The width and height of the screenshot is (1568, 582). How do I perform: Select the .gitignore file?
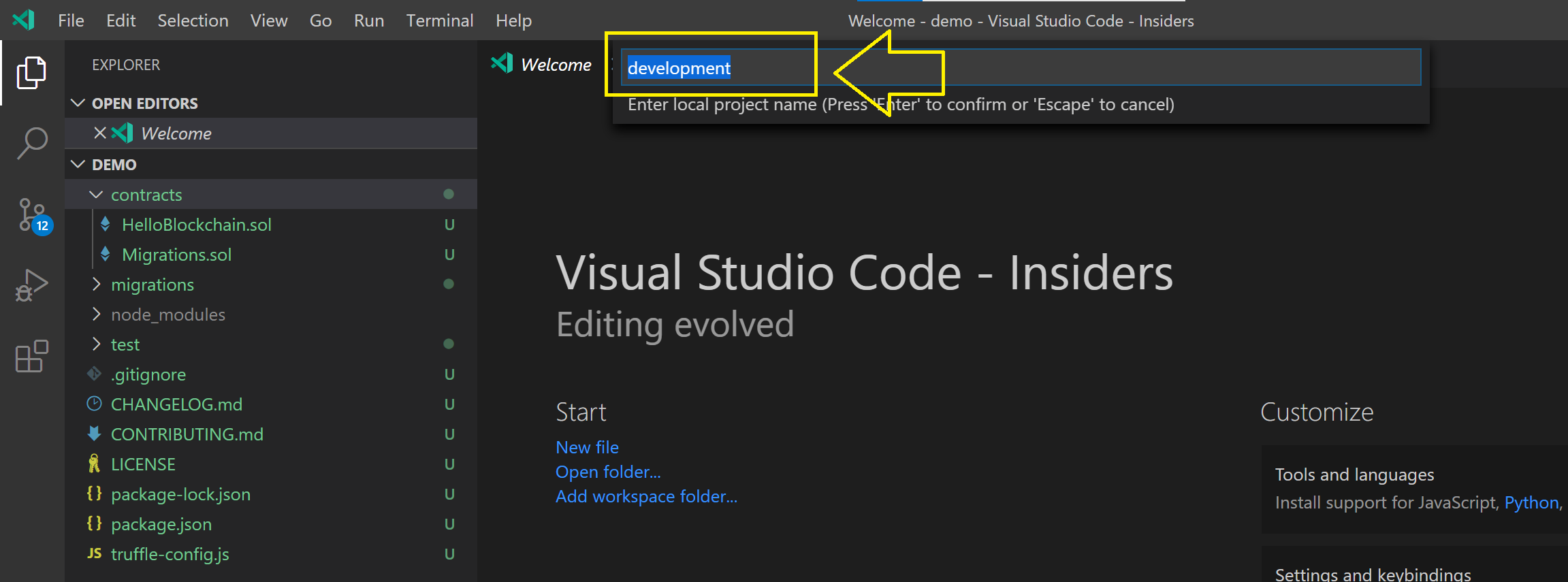148,374
